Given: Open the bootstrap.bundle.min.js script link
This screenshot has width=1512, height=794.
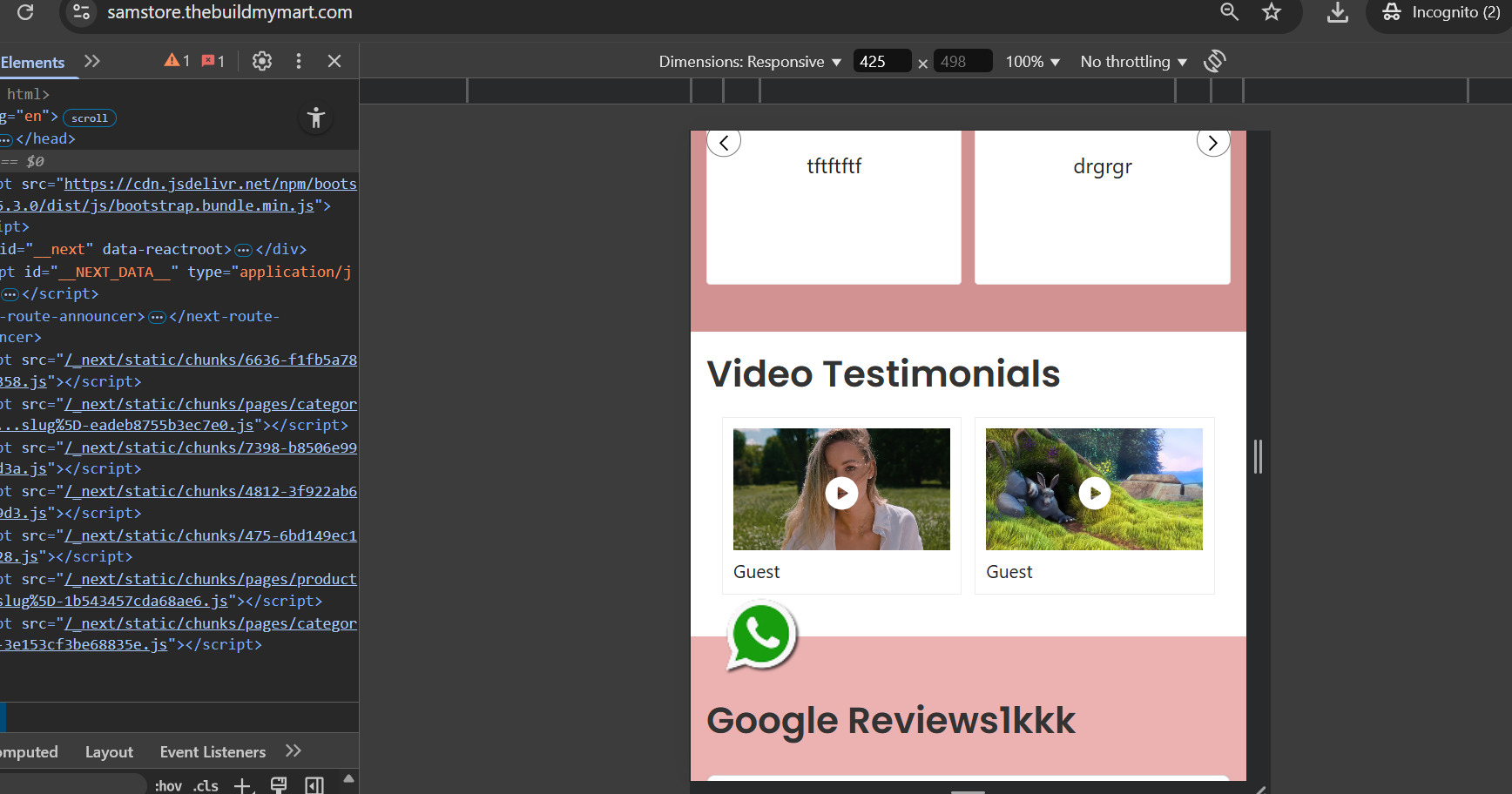Looking at the screenshot, I should tap(179, 195).
